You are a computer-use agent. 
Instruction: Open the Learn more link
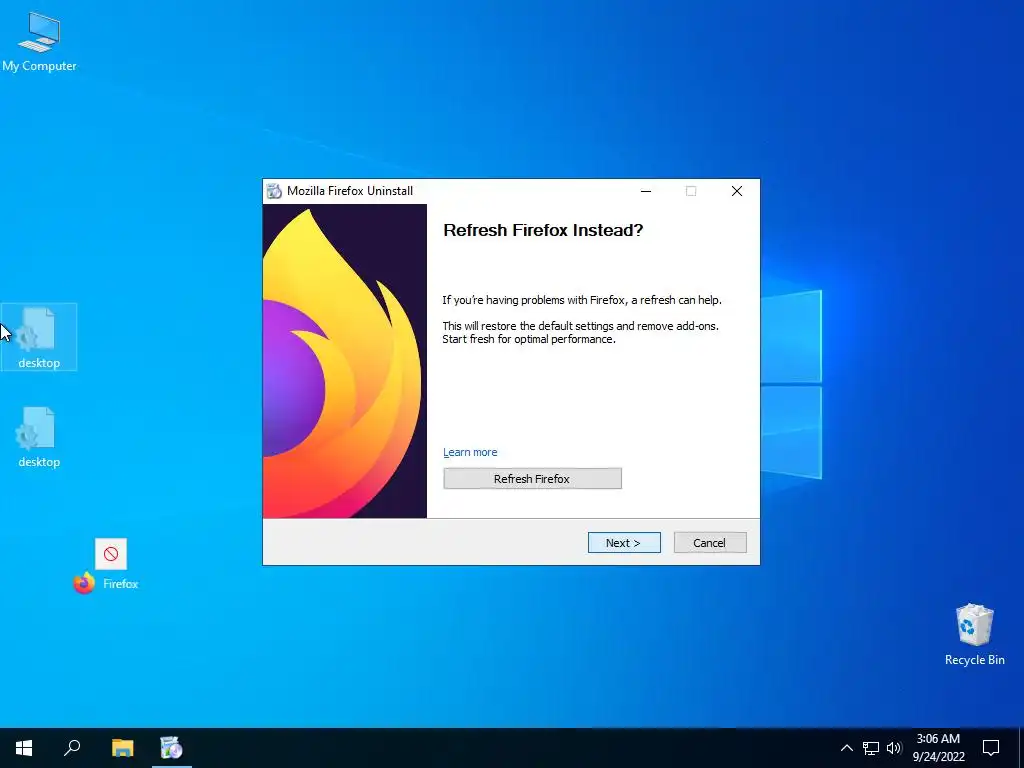470,452
